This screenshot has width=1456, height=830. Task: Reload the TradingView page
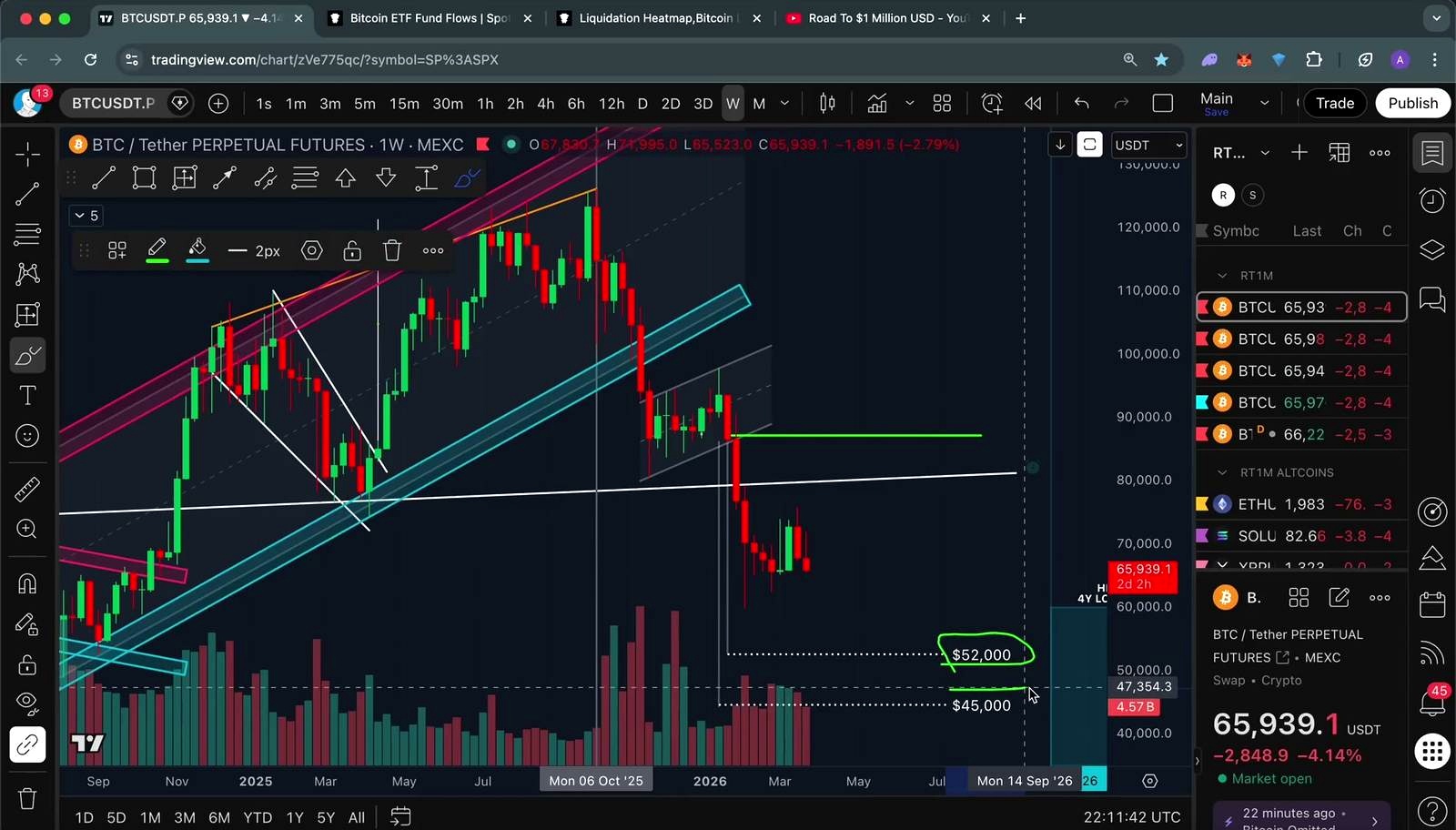point(90,59)
